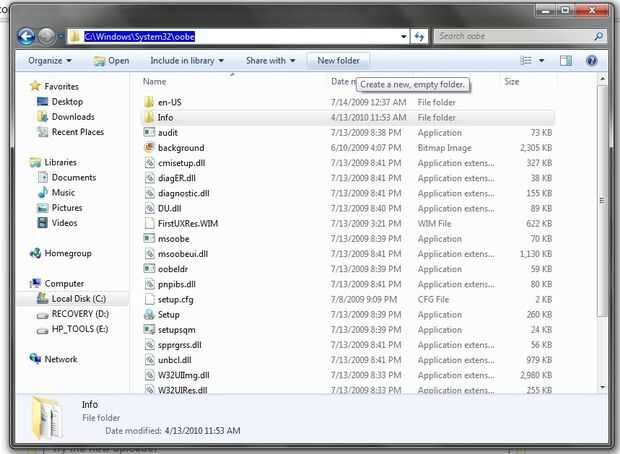The width and height of the screenshot is (620, 454).
Task: Sort files by the Name column
Action: pos(155,81)
